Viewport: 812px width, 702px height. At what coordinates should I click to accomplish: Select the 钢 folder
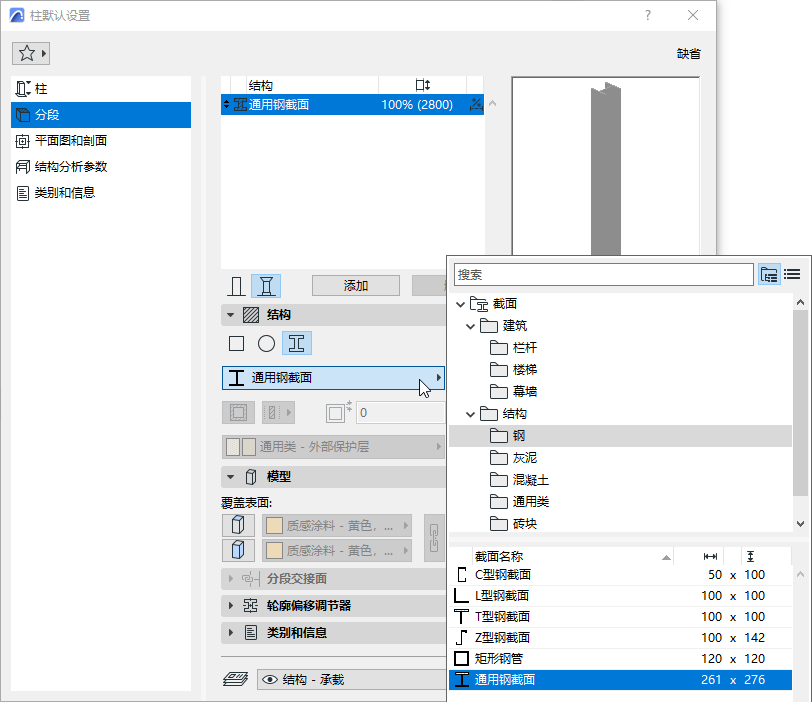[x=620, y=436]
